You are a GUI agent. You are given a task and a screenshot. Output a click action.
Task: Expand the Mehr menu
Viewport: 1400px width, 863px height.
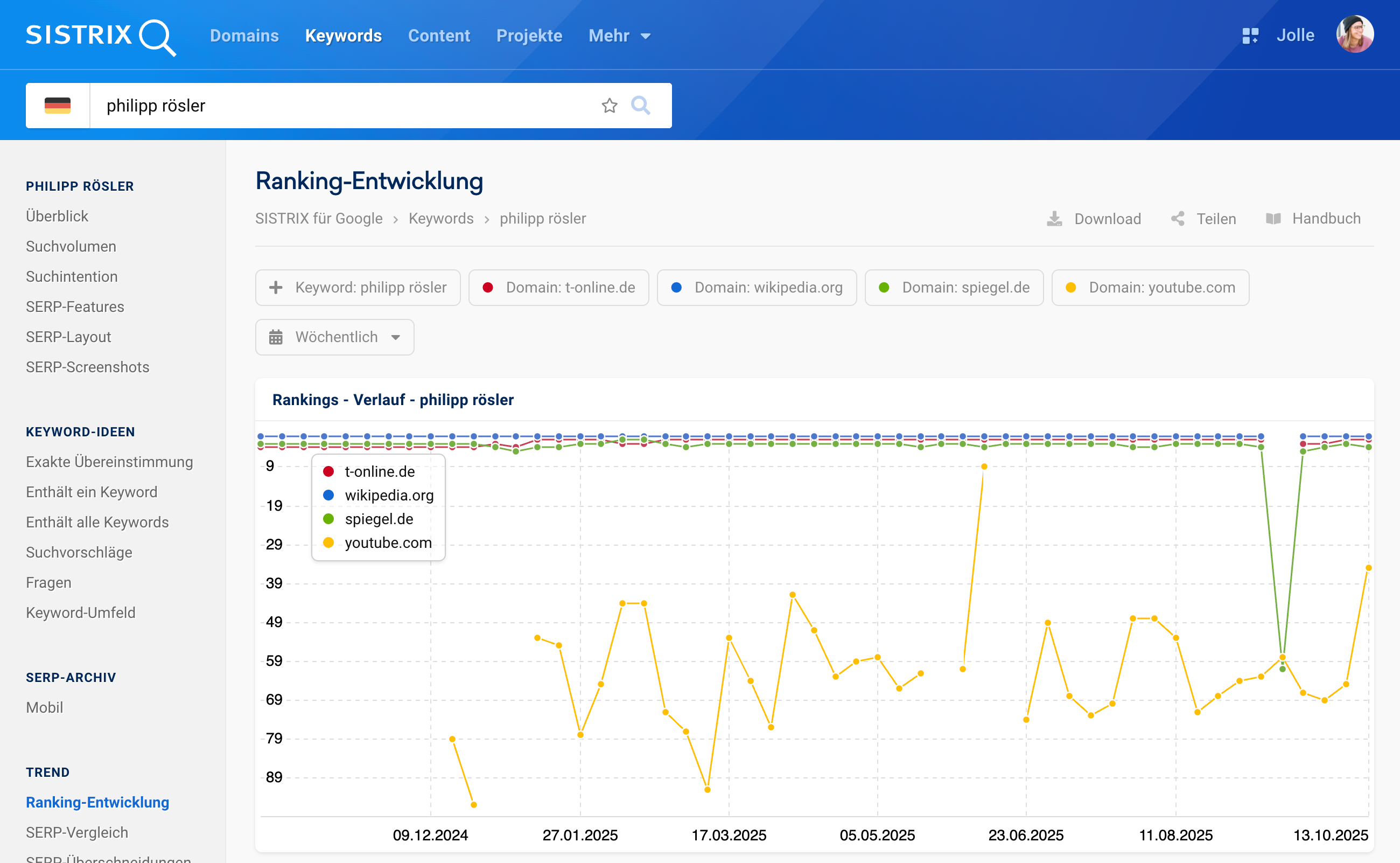619,36
